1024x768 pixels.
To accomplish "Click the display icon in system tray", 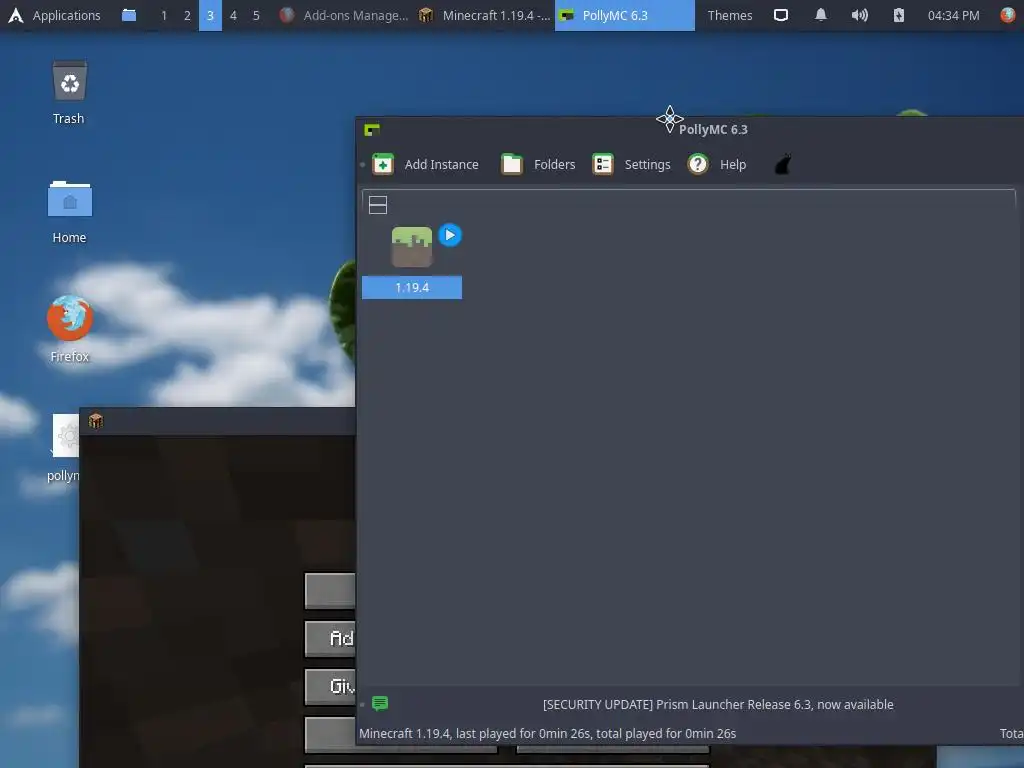I will tap(780, 15).
